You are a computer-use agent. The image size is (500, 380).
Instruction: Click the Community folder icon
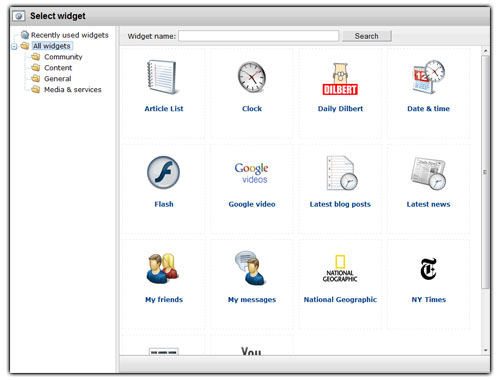[x=36, y=57]
